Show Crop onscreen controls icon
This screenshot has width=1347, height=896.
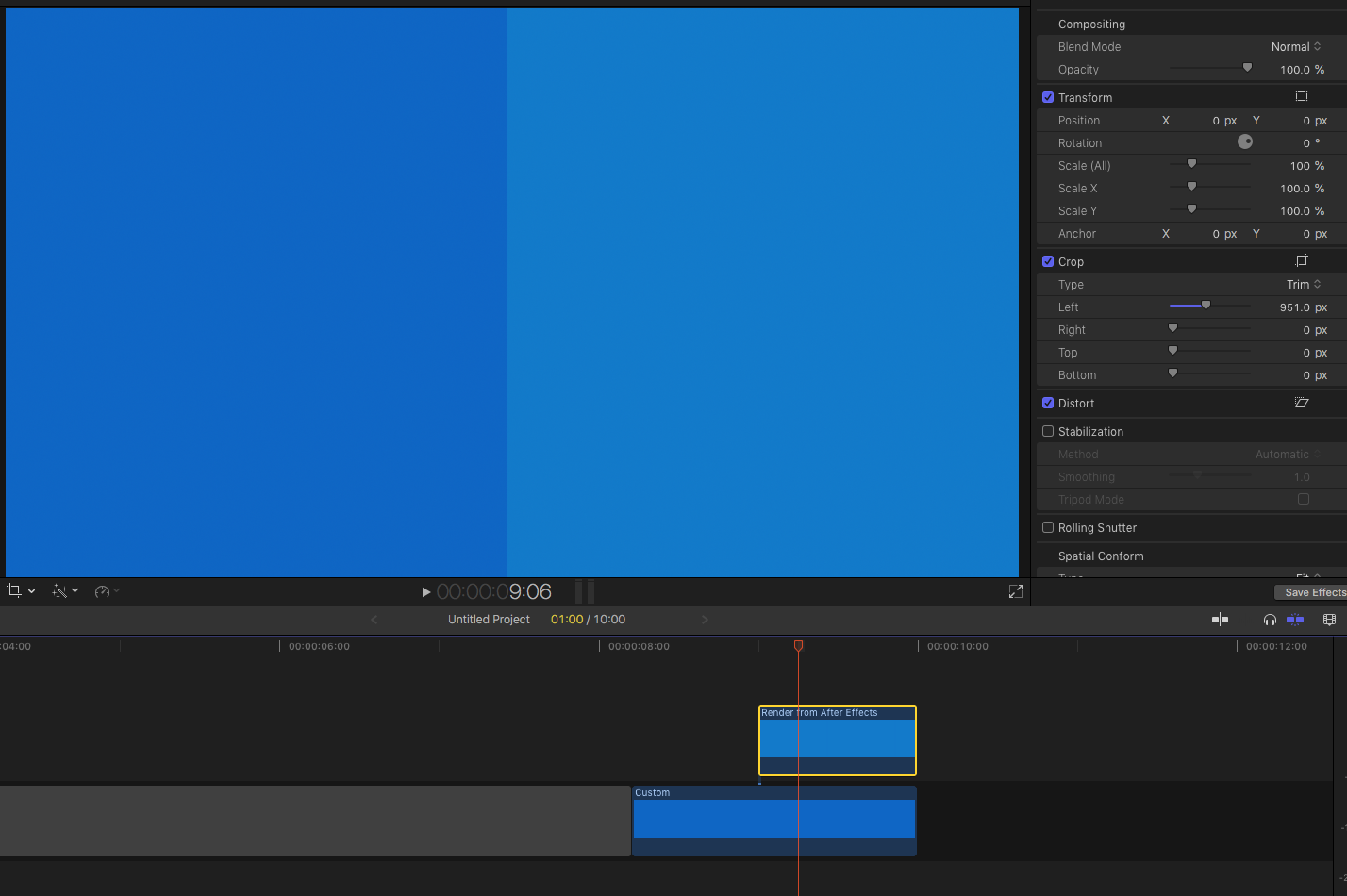(1302, 260)
